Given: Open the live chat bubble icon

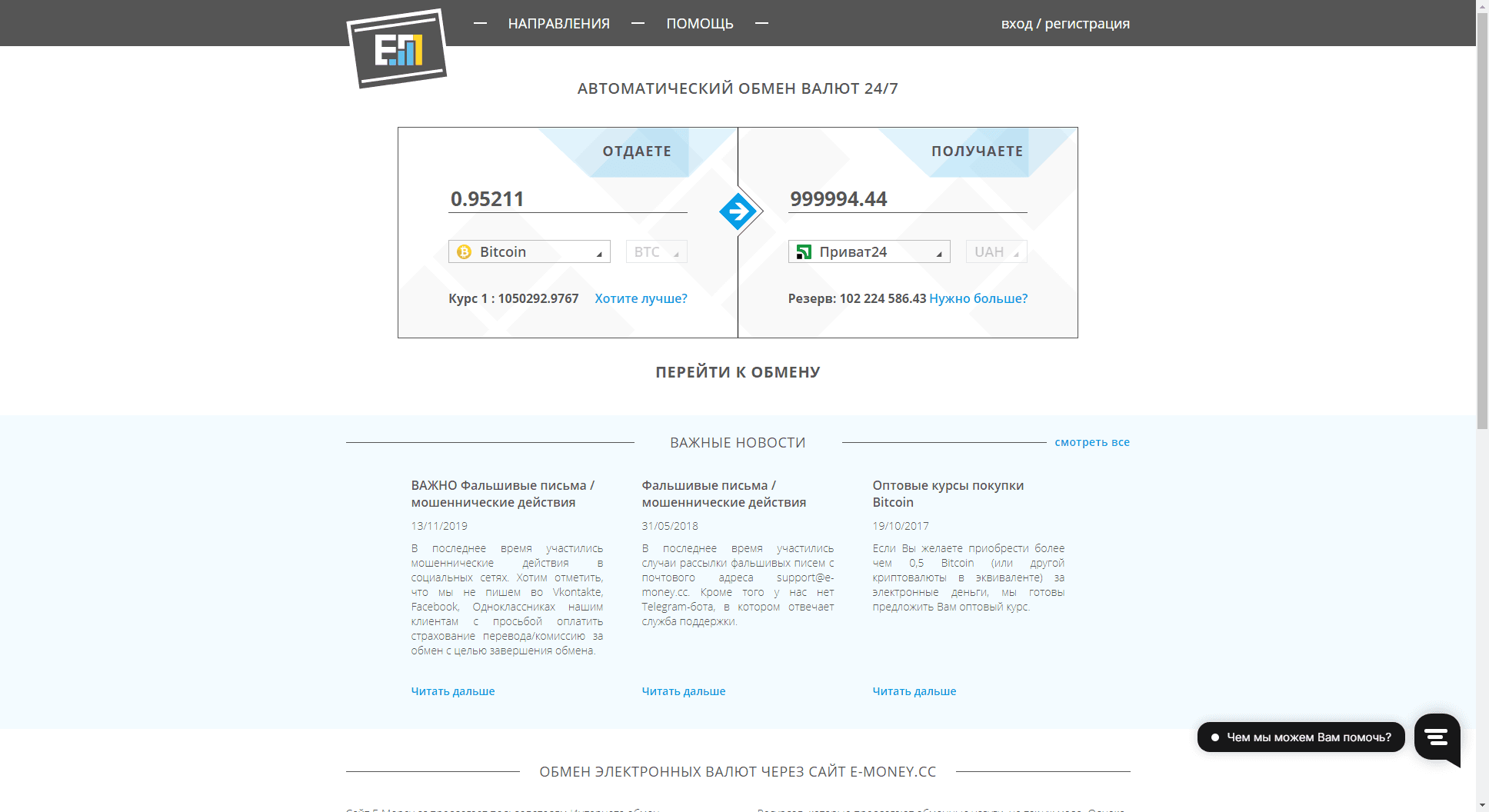Looking at the screenshot, I should tap(1436, 738).
